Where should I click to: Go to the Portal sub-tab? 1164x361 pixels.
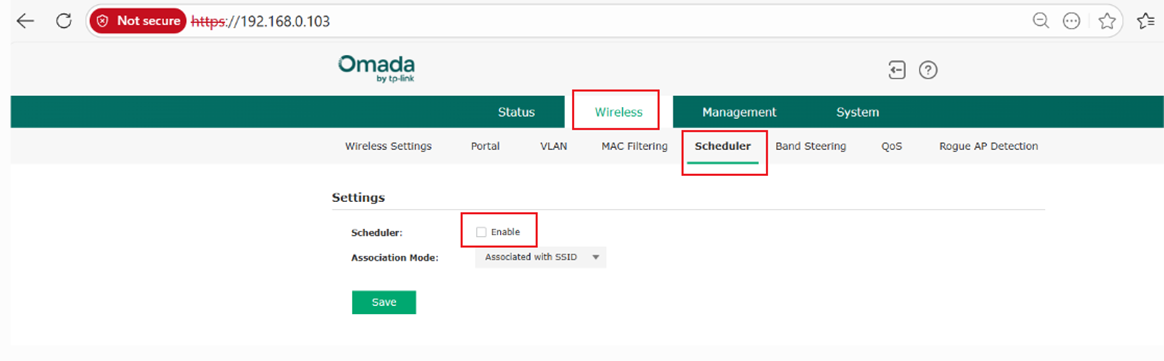pos(485,146)
